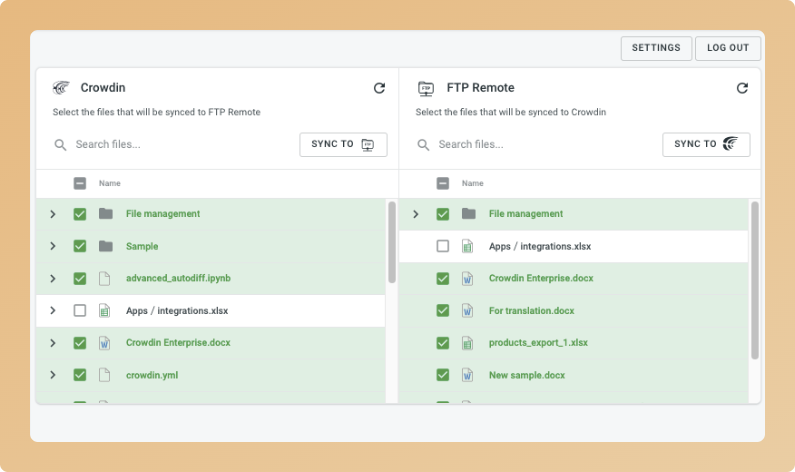Expand File management folder in Crowdin panel

(x=53, y=214)
